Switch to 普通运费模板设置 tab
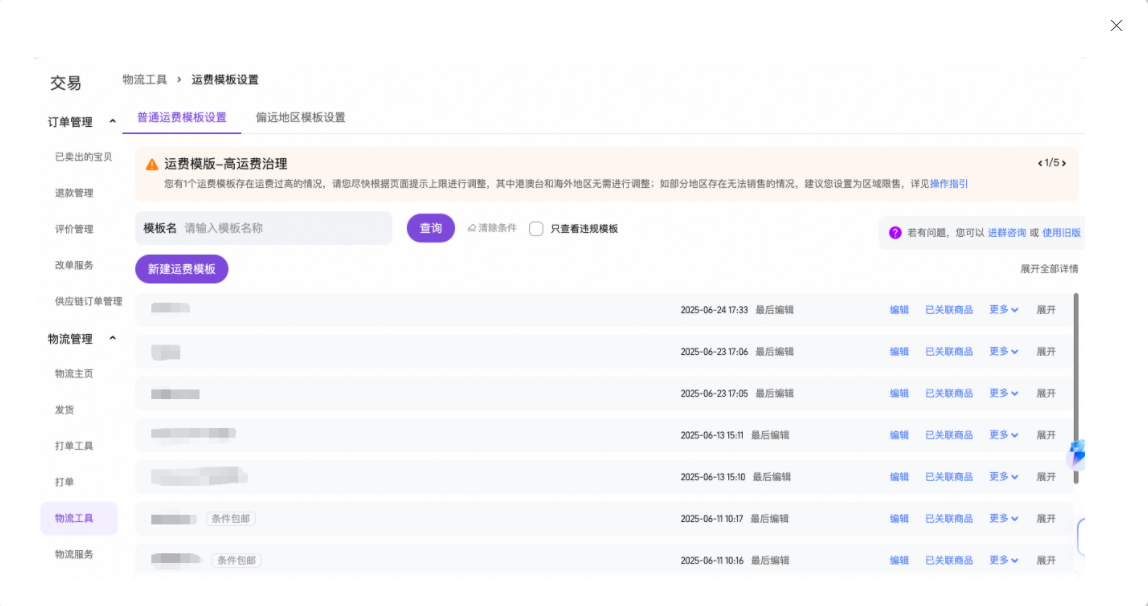 pyautogui.click(x=182, y=117)
